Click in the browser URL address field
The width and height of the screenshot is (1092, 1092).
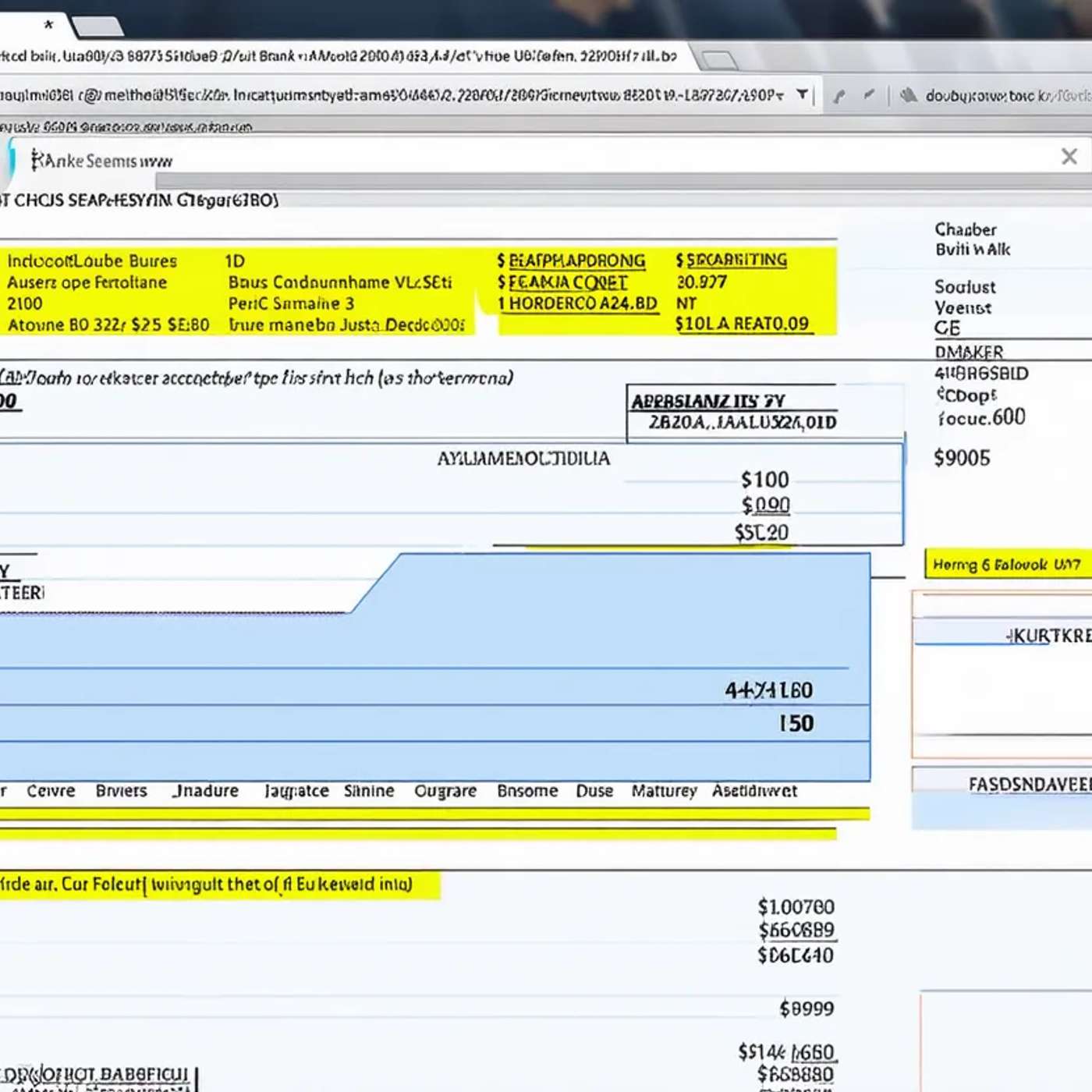(390, 95)
